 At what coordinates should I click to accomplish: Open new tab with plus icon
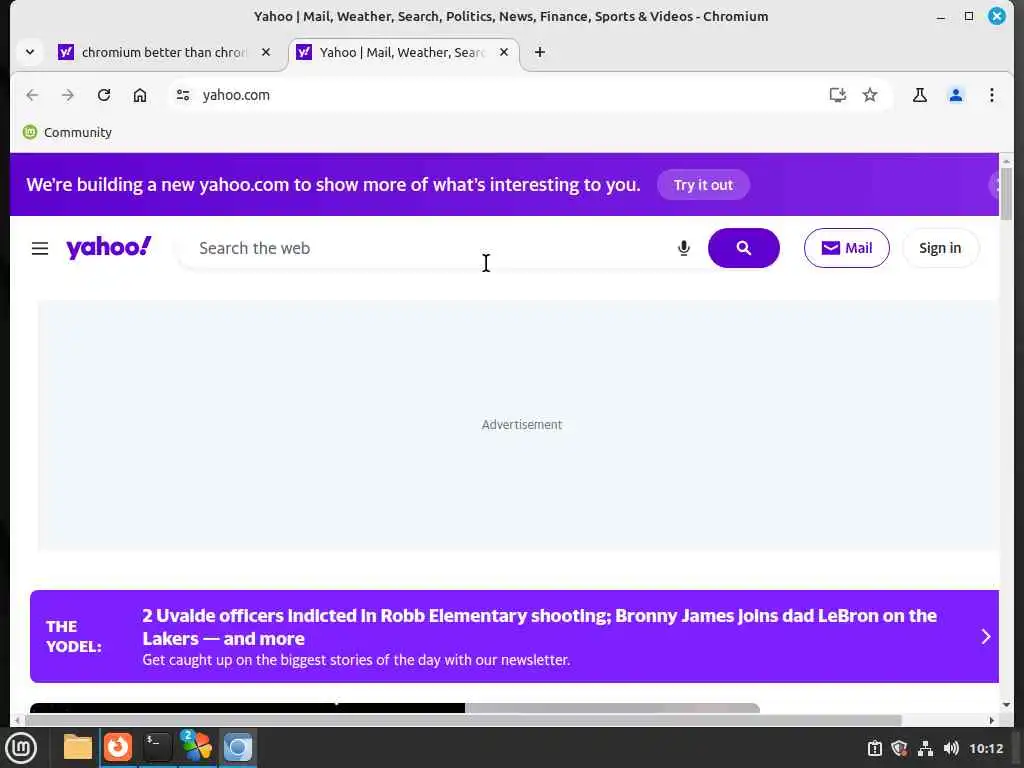(x=539, y=52)
